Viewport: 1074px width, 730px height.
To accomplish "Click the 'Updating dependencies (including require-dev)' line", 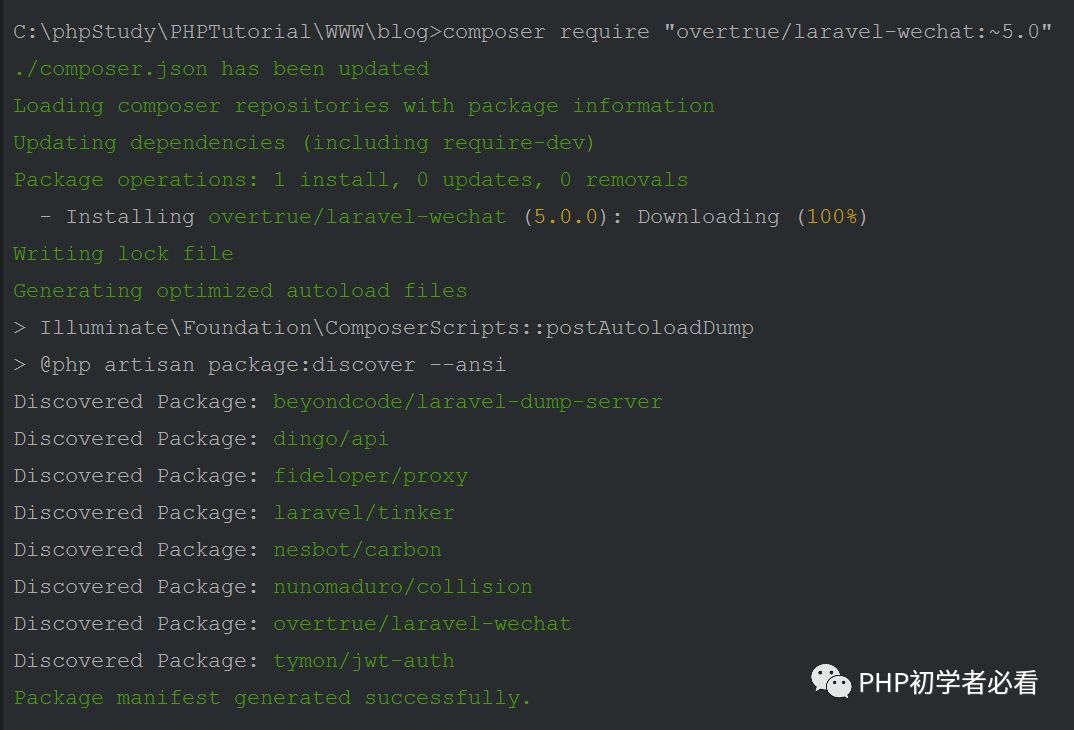I will coord(303,143).
